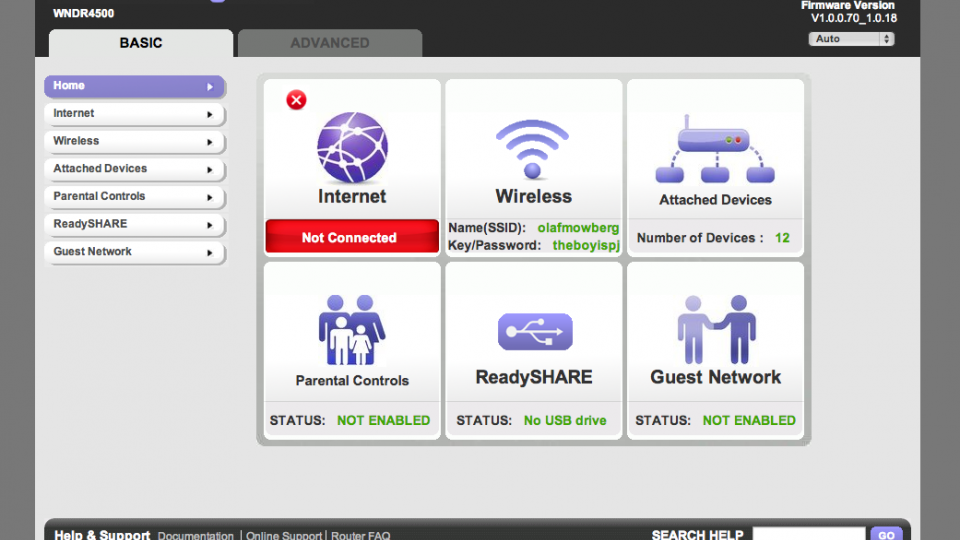Switch to the ADVANCED tab
The height and width of the screenshot is (540, 960).
point(330,43)
